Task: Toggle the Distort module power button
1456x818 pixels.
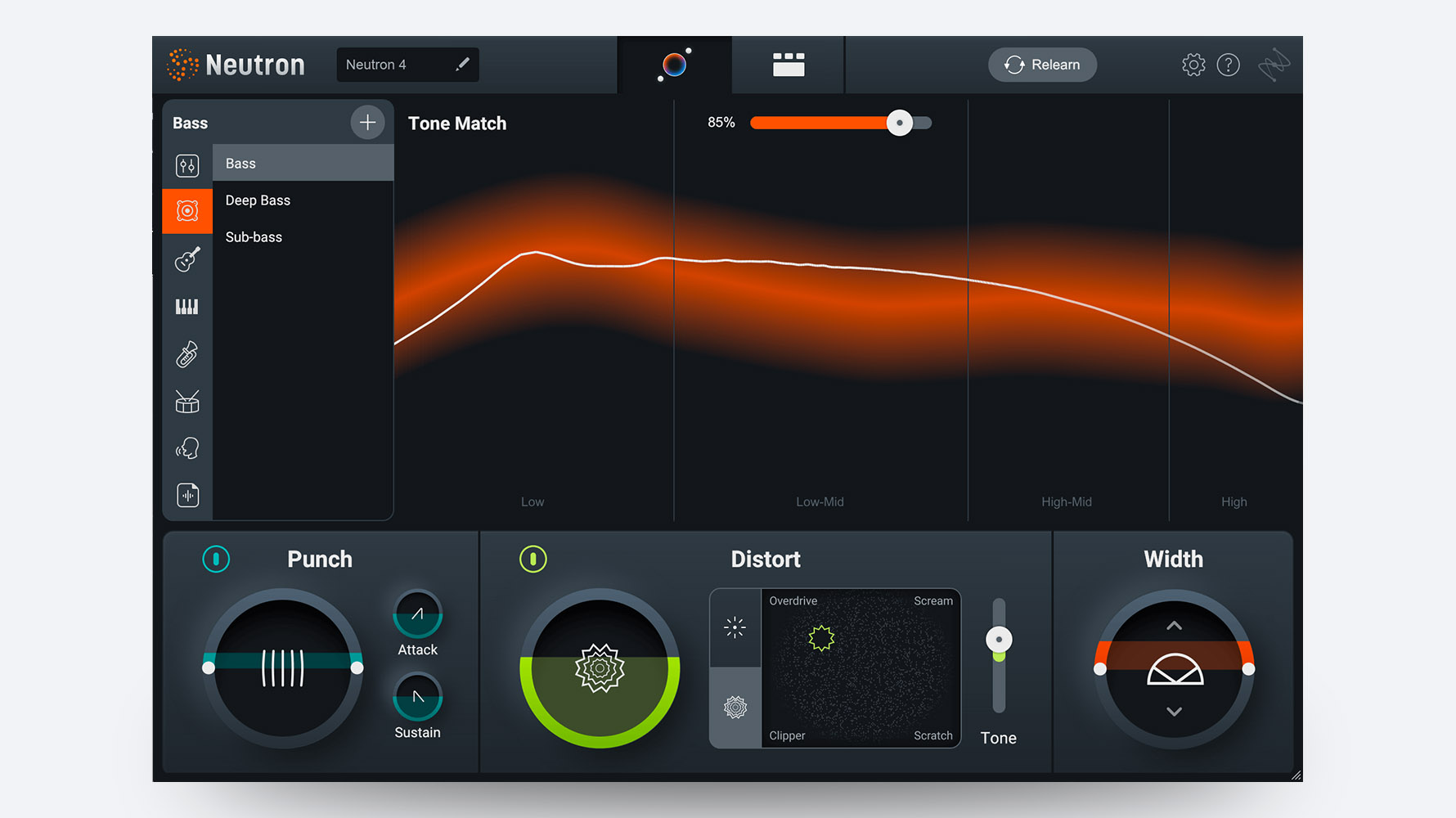Action: pos(533,559)
